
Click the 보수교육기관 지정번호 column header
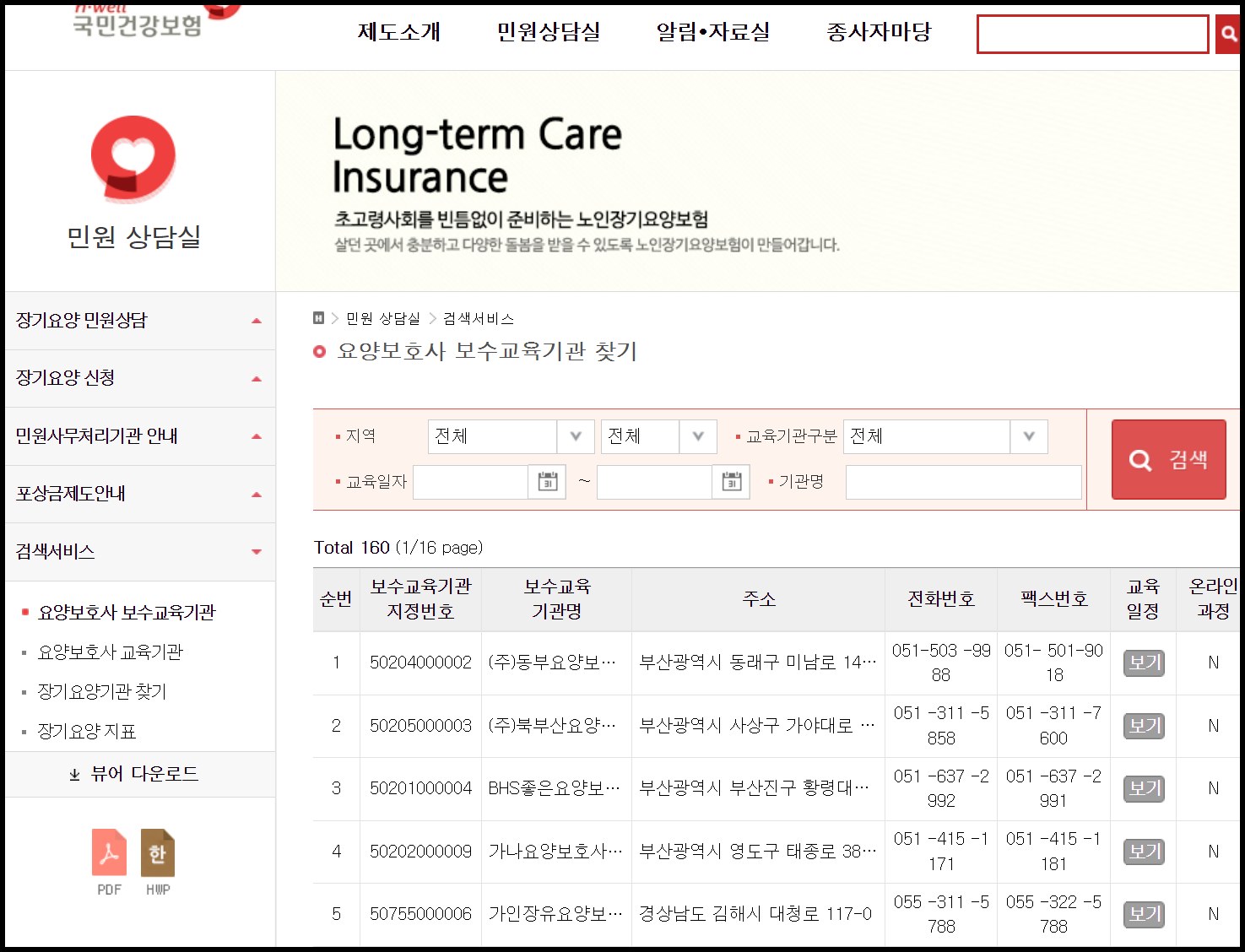[420, 599]
